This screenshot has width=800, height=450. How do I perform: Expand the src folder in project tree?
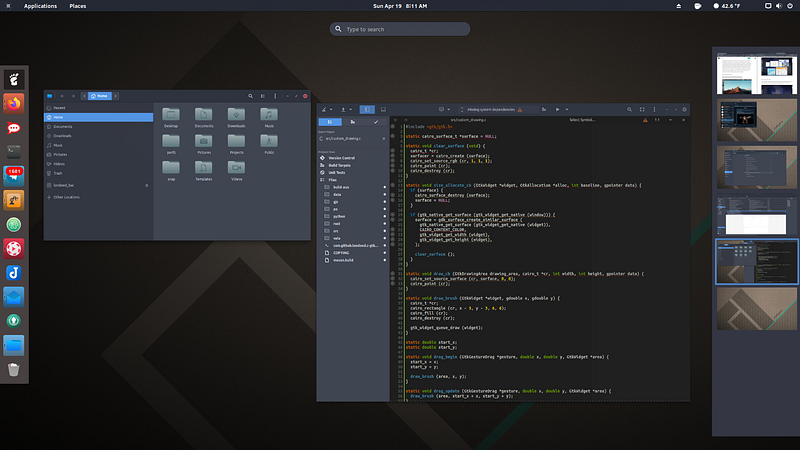pyautogui.click(x=335, y=230)
